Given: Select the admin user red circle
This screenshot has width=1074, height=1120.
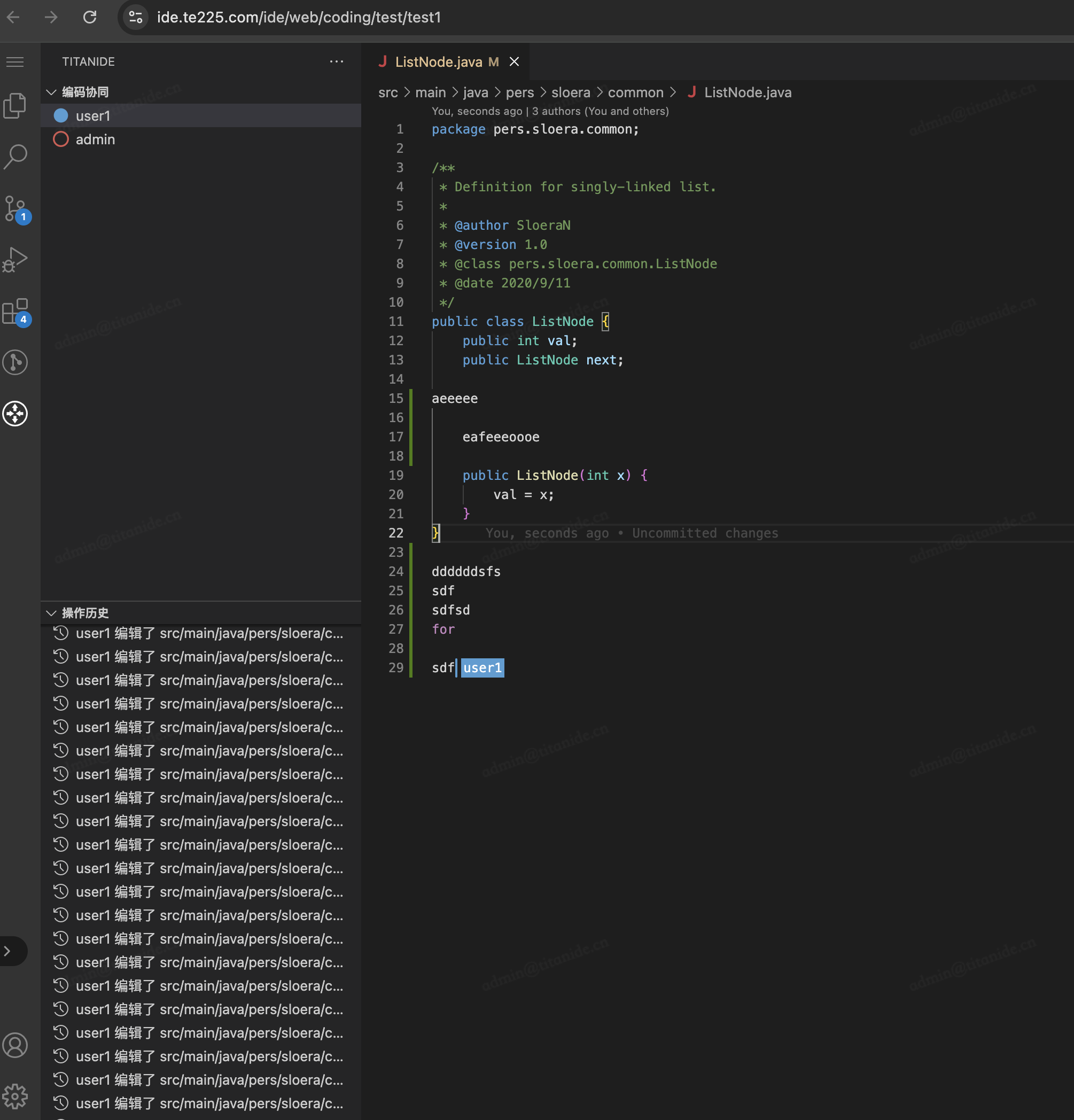Looking at the screenshot, I should click(x=61, y=139).
